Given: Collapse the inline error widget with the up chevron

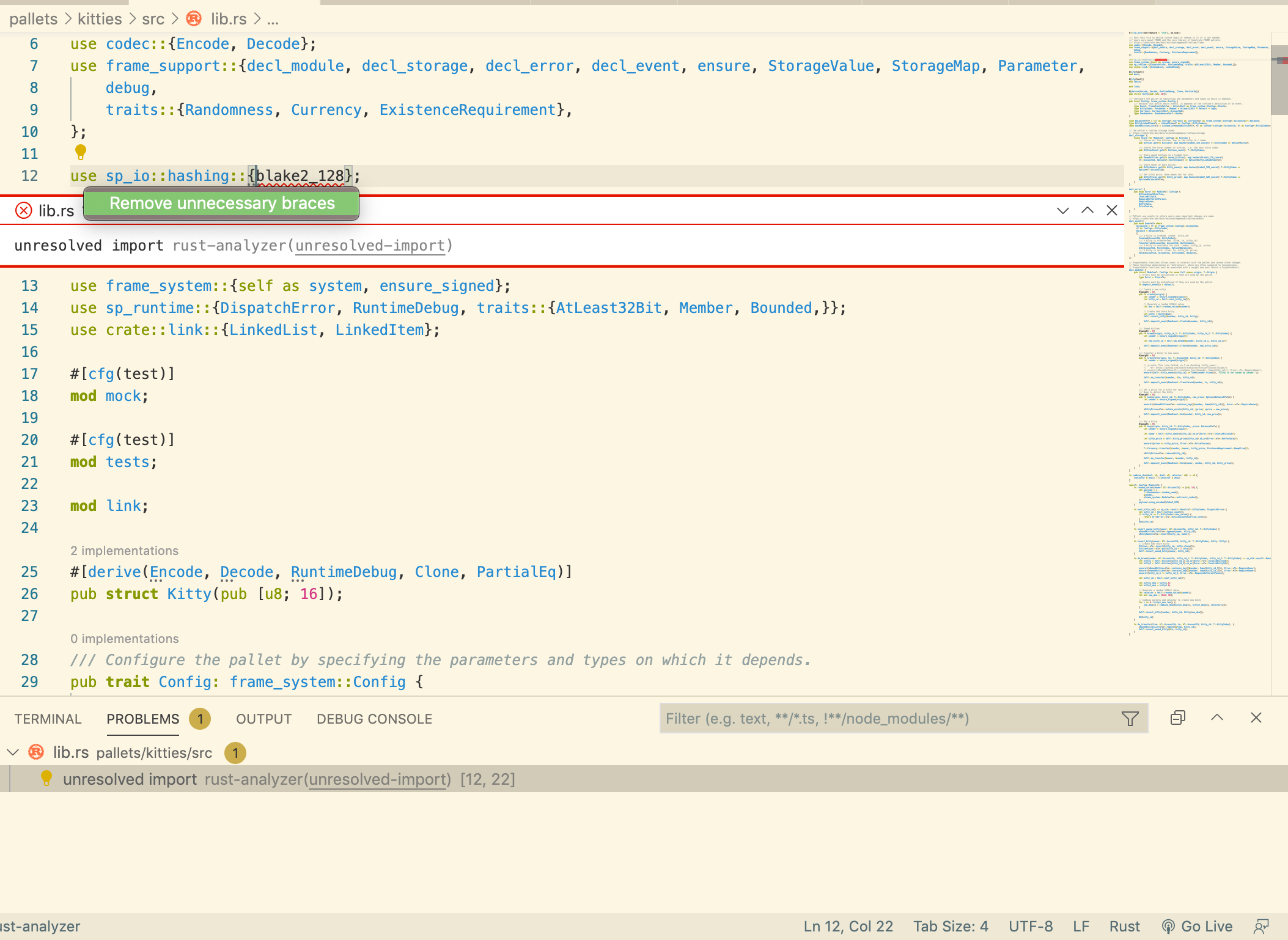Looking at the screenshot, I should click(1087, 210).
